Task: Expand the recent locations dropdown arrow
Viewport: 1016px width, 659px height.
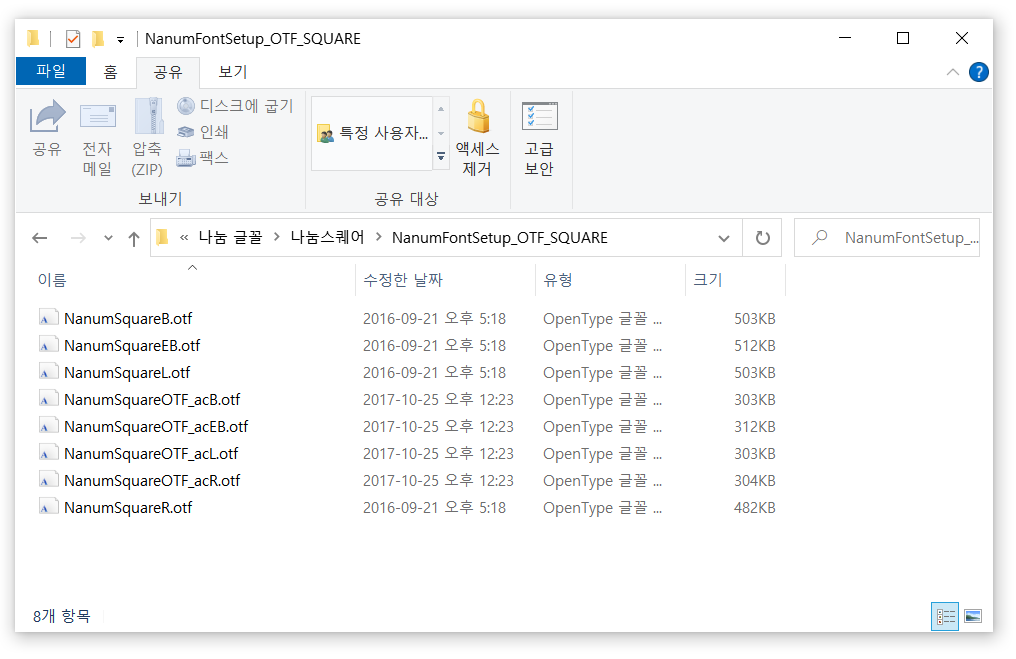Action: click(108, 238)
